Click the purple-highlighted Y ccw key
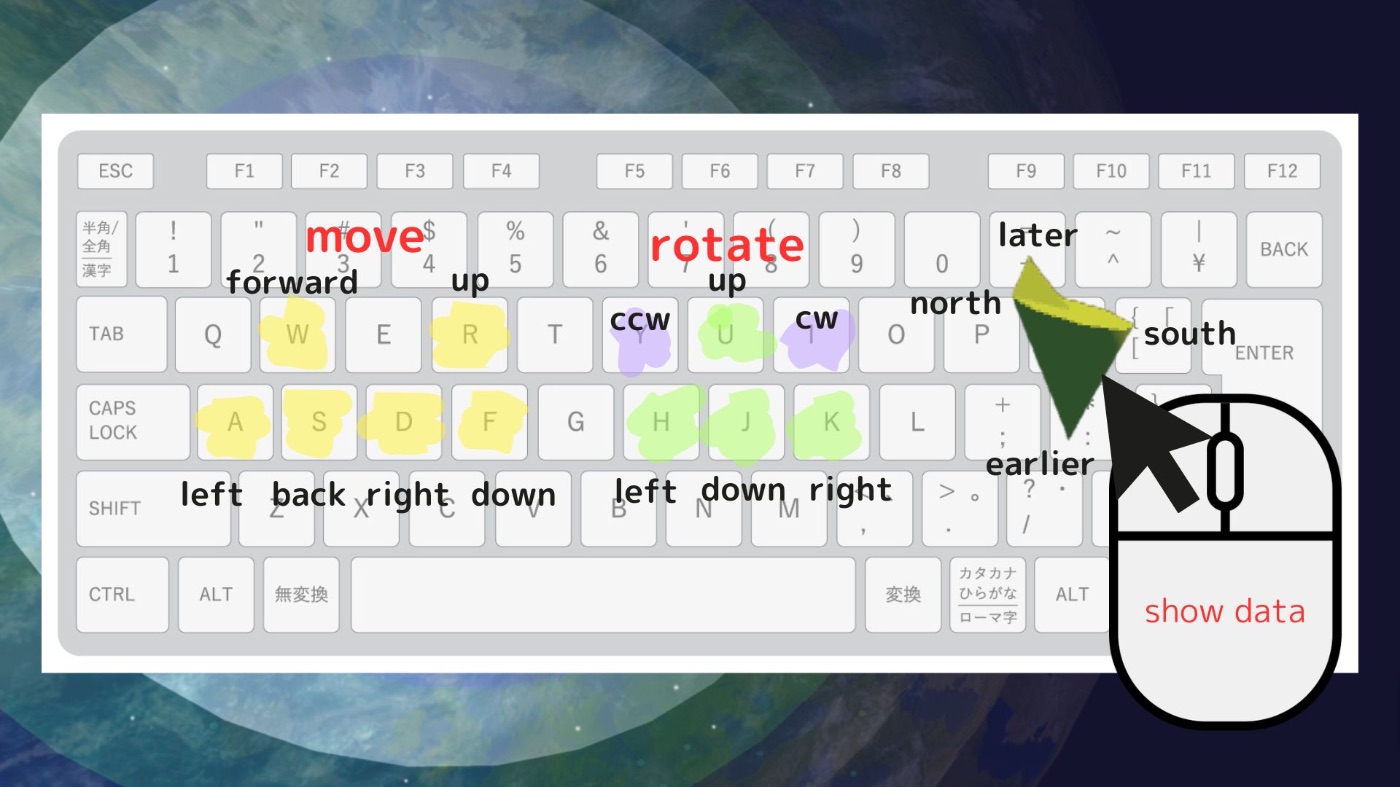Image resolution: width=1400 pixels, height=787 pixels. 640,334
